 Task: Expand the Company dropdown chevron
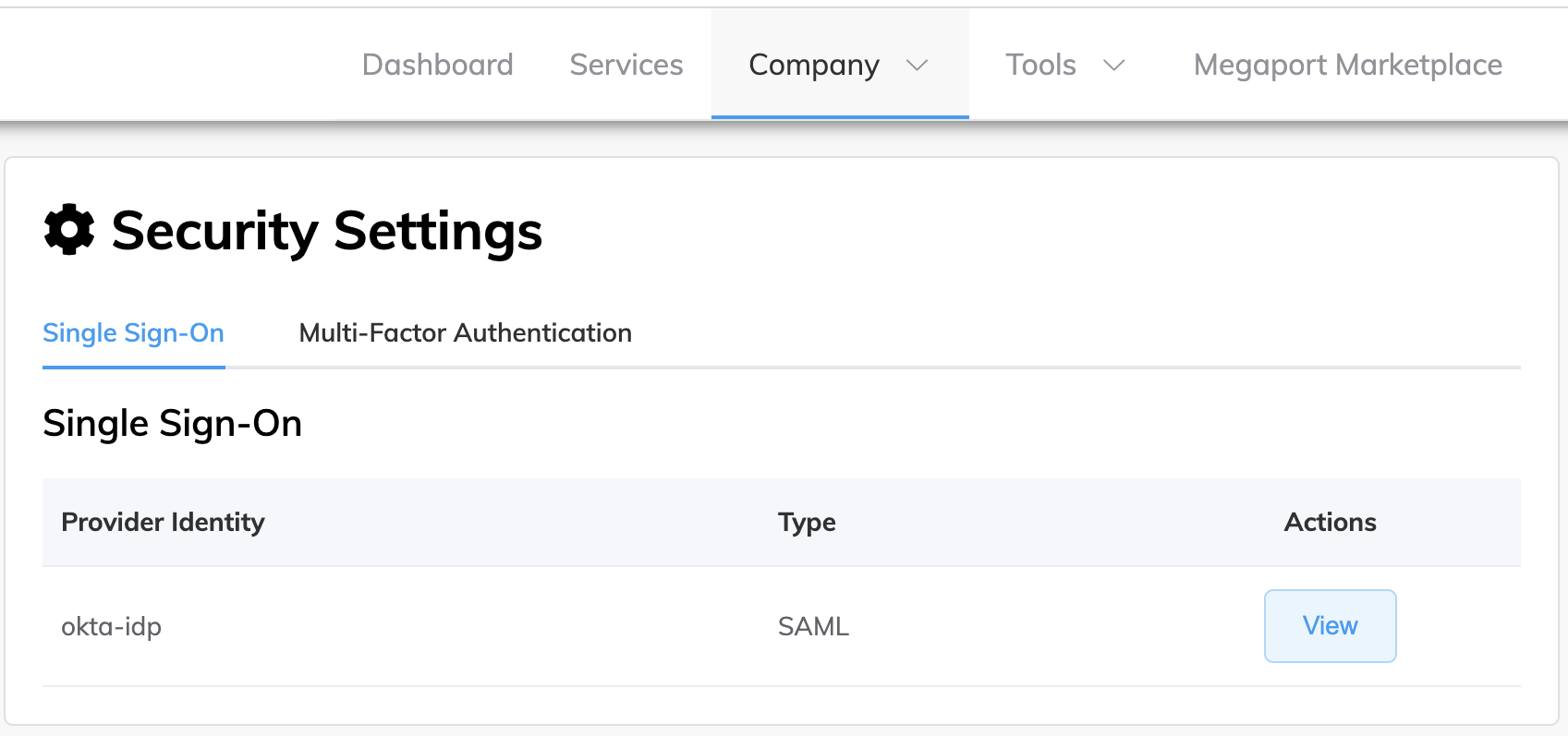(917, 66)
